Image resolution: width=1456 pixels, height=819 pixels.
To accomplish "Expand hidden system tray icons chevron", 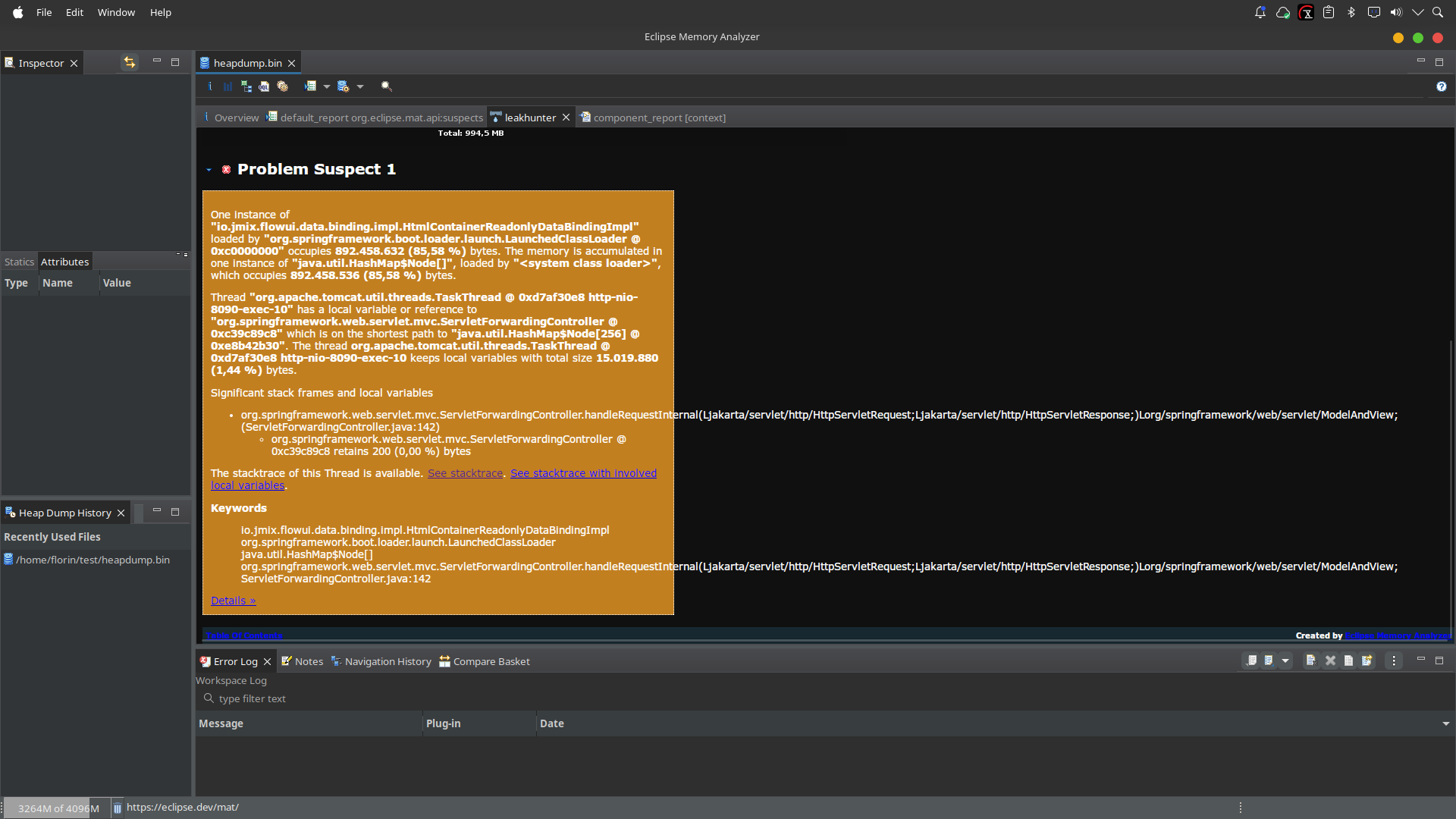I will 1417,12.
